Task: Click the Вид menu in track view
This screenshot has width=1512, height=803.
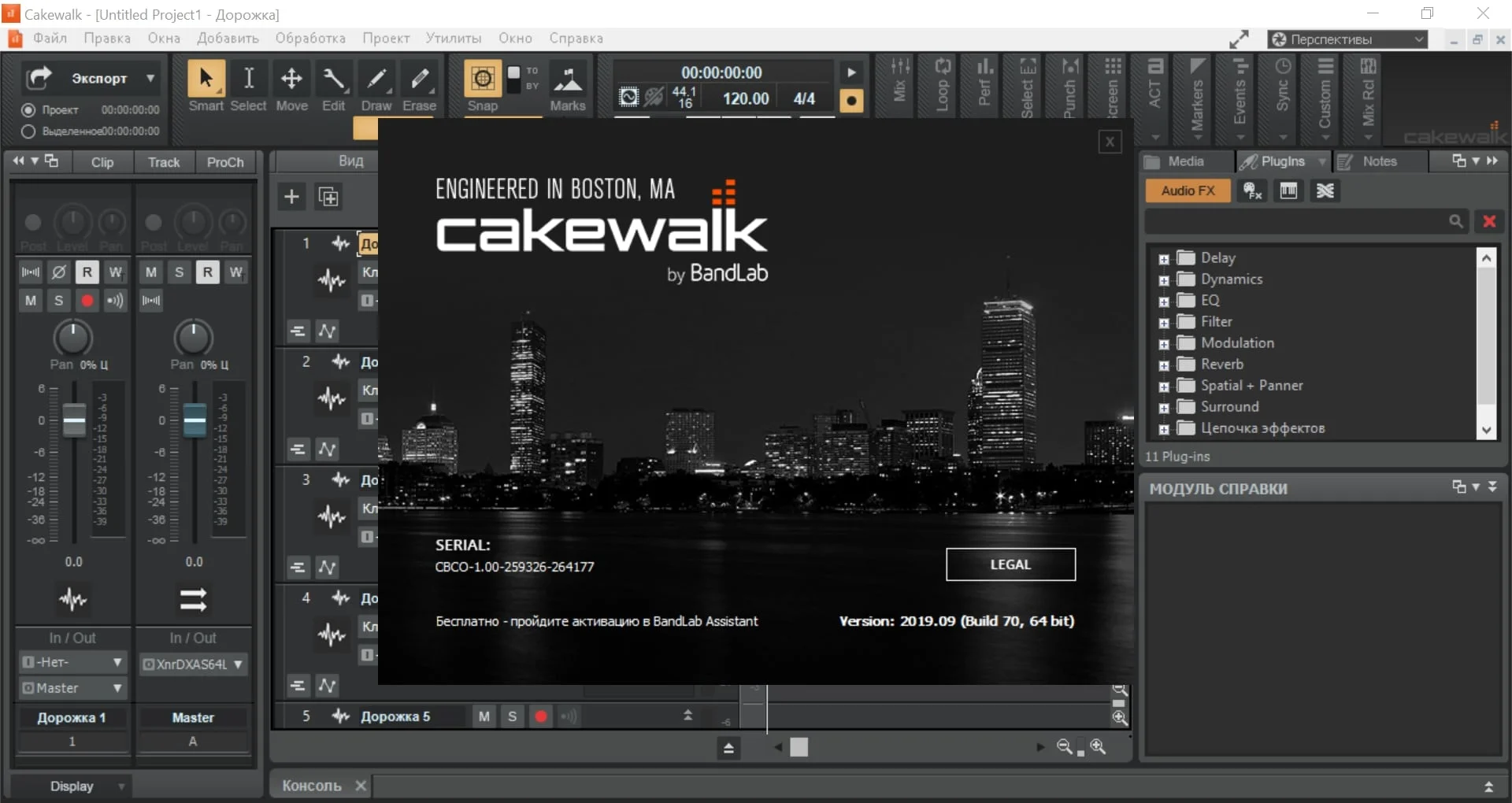Action: [x=351, y=161]
